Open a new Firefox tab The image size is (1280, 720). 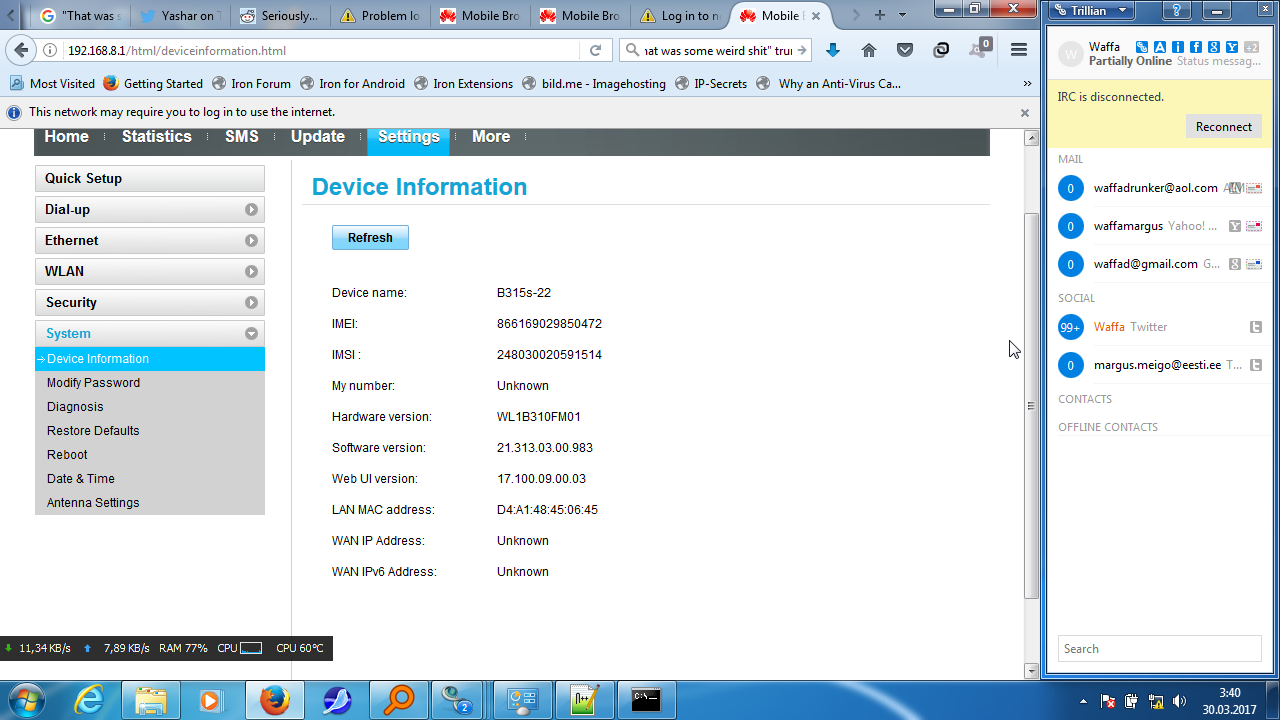click(x=880, y=15)
